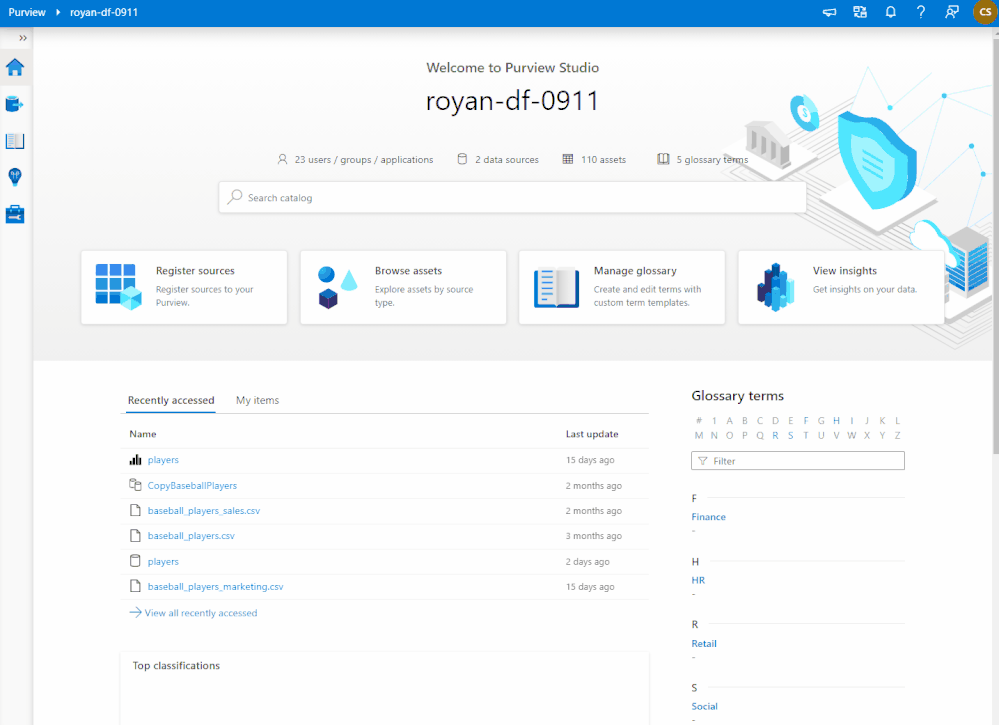The height and width of the screenshot is (725, 999).
Task: Open the feedback icon in top bar
Action: 952,12
